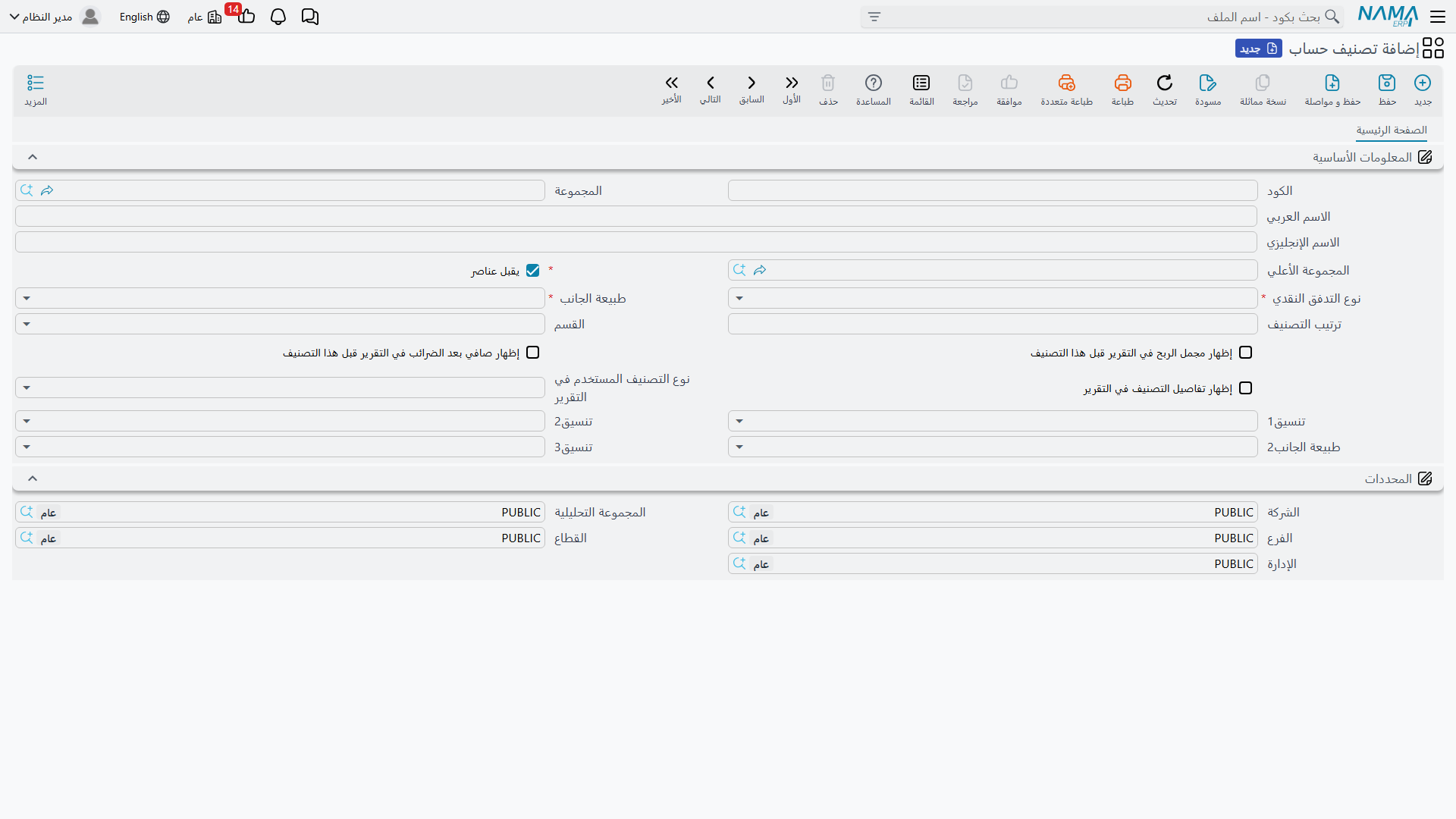Click search filter icon in search bar
The width and height of the screenshot is (1456, 819).
click(874, 17)
